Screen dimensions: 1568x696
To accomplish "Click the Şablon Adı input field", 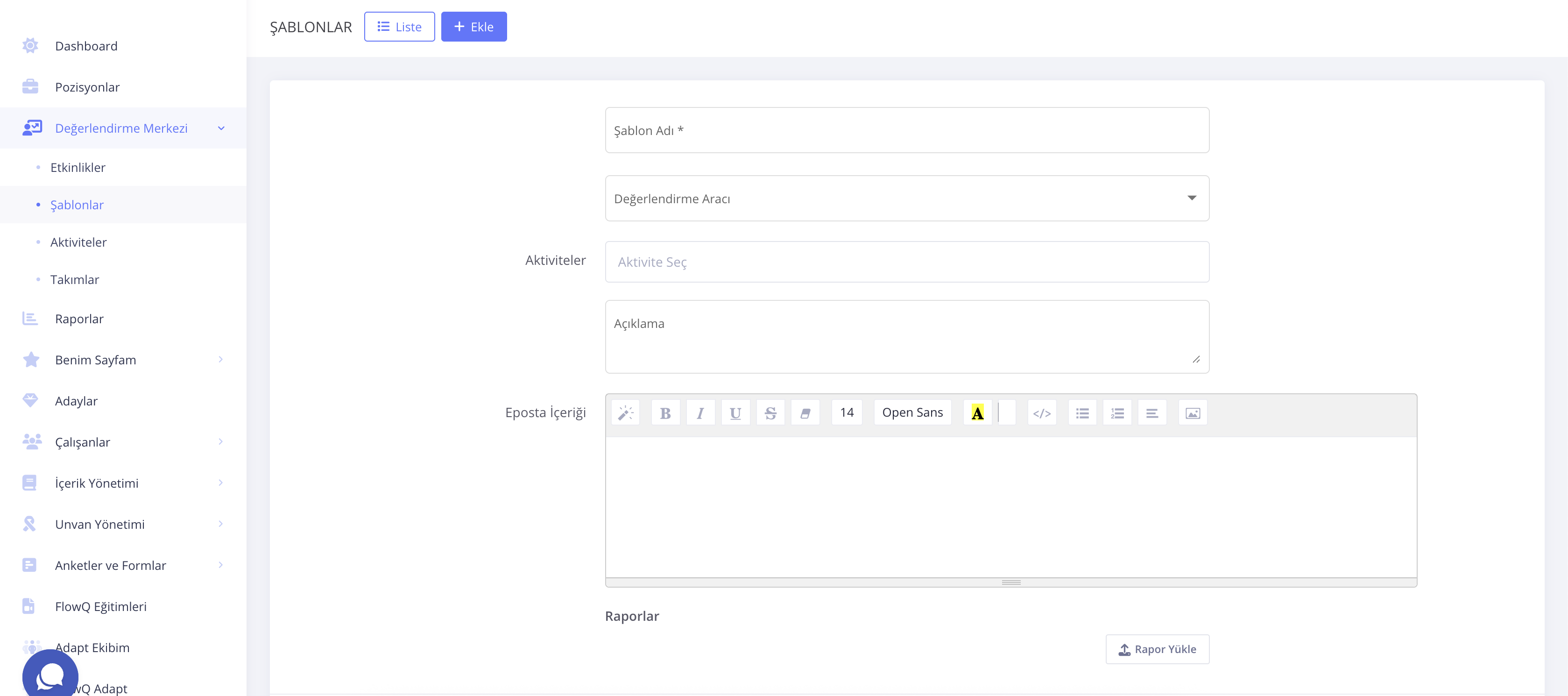I will click(x=906, y=130).
